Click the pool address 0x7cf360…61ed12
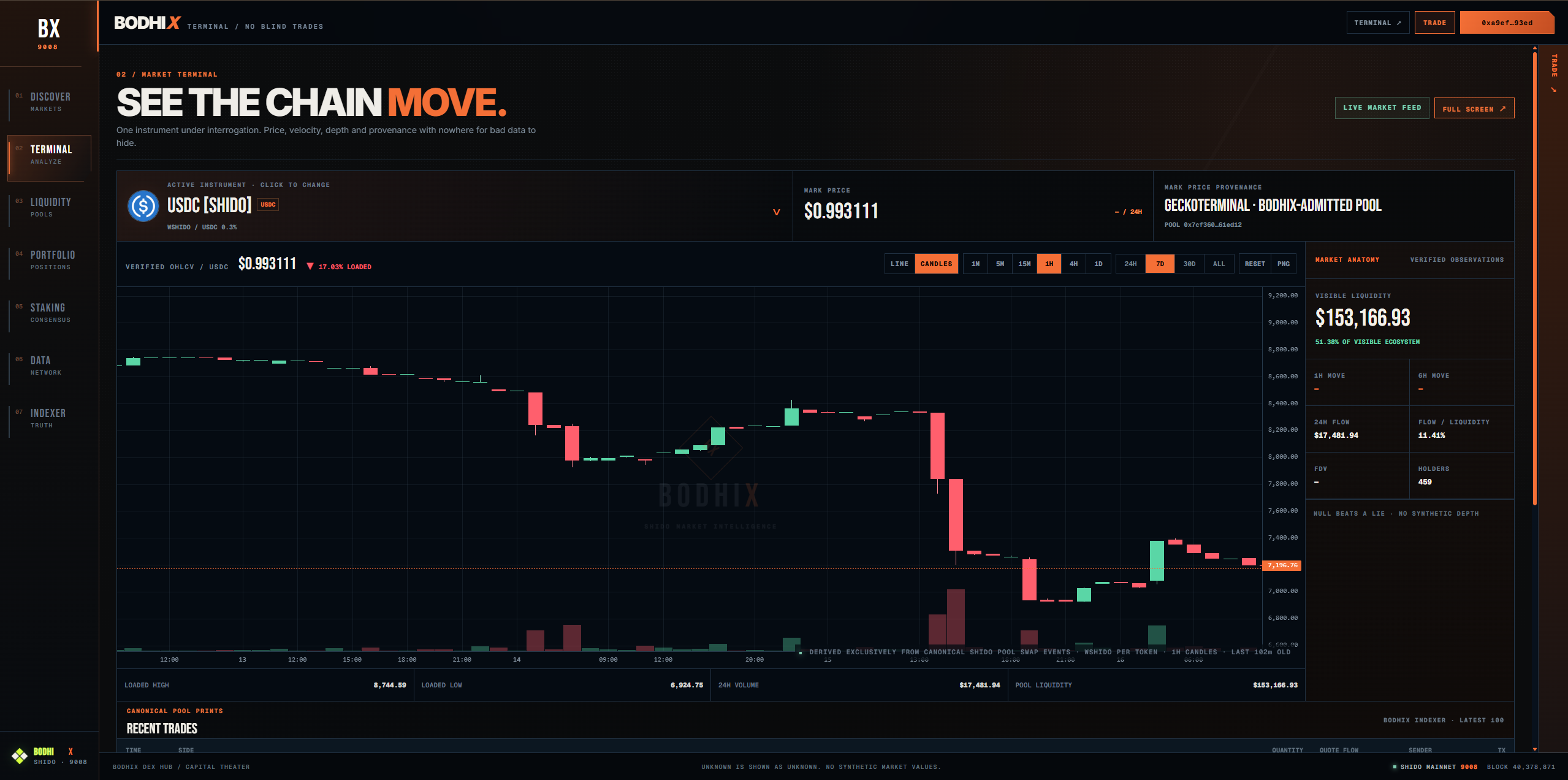The width and height of the screenshot is (1568, 780). click(1203, 225)
